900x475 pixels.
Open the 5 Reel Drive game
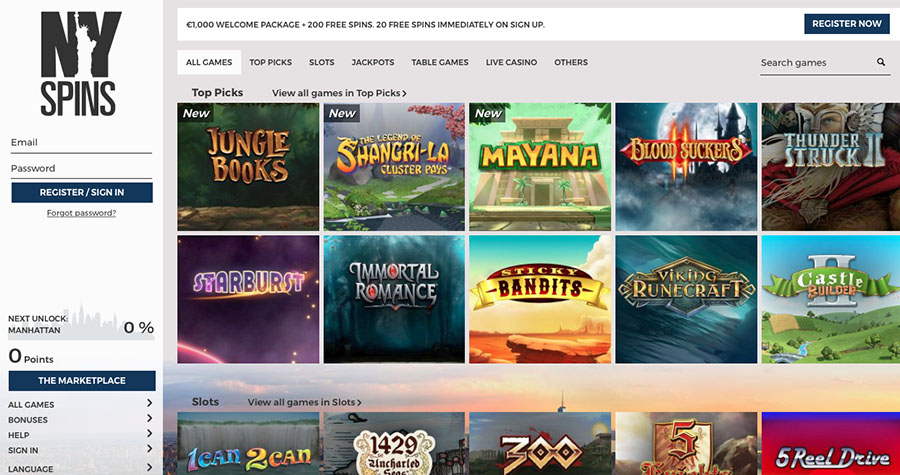pos(831,443)
